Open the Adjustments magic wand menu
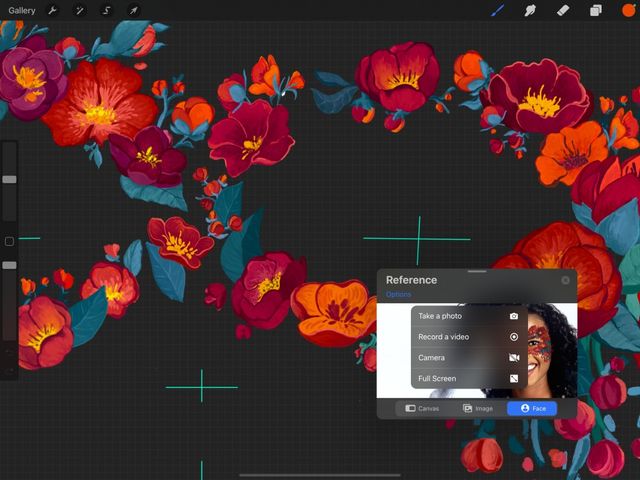 (x=80, y=11)
